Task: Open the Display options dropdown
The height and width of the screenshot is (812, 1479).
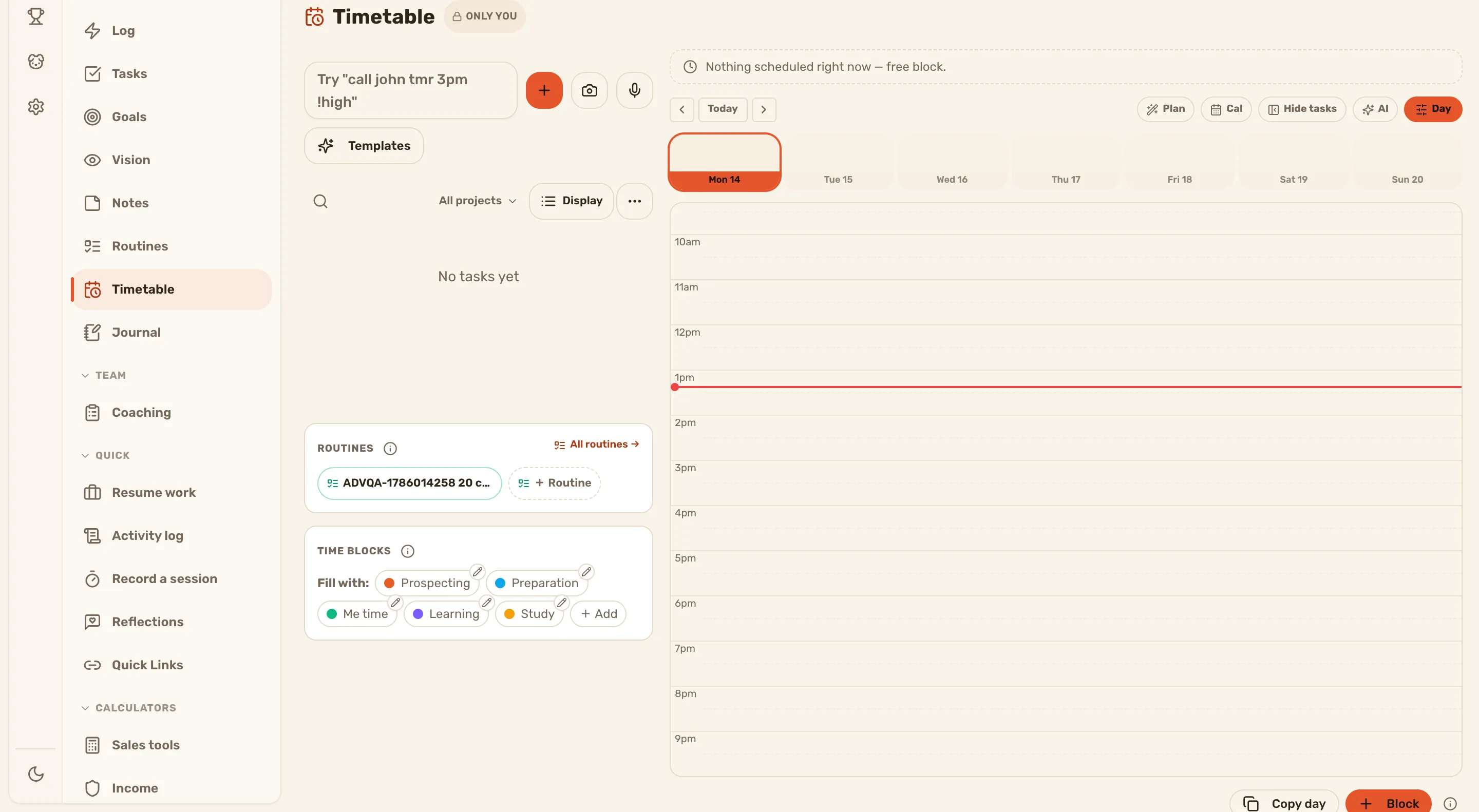Action: 571,201
